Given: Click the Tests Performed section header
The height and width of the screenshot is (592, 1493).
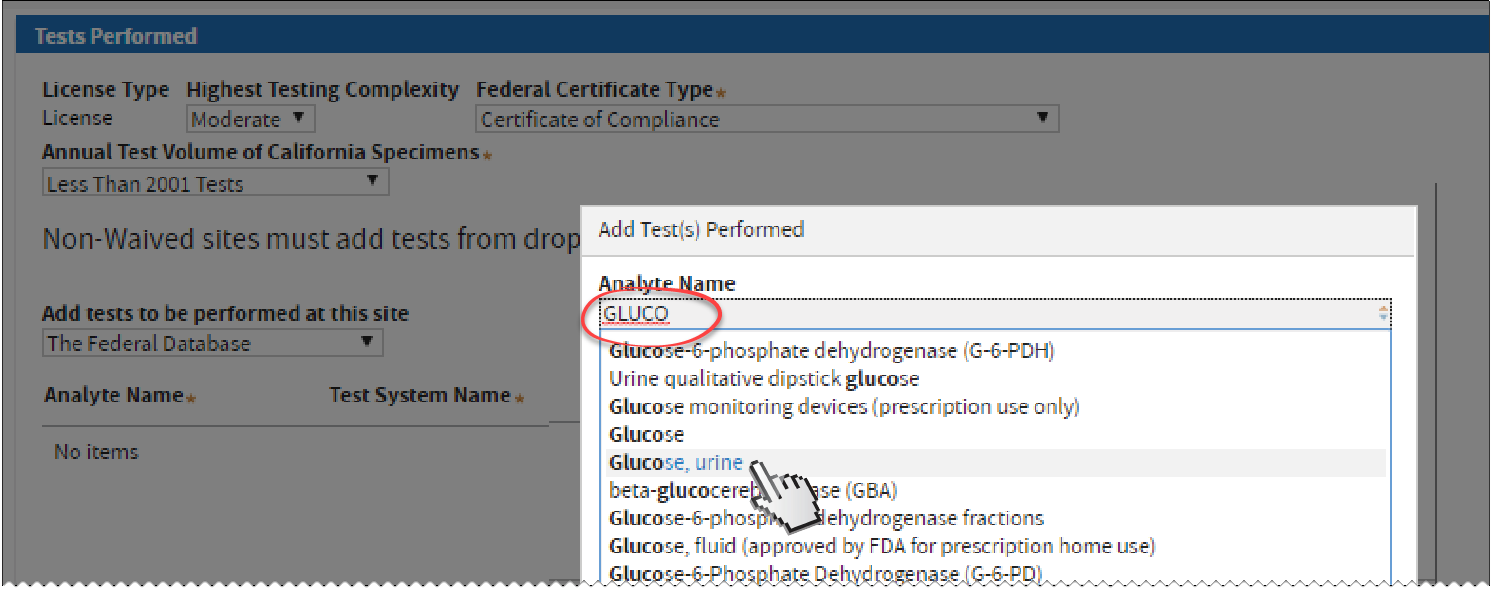Looking at the screenshot, I should 116,36.
